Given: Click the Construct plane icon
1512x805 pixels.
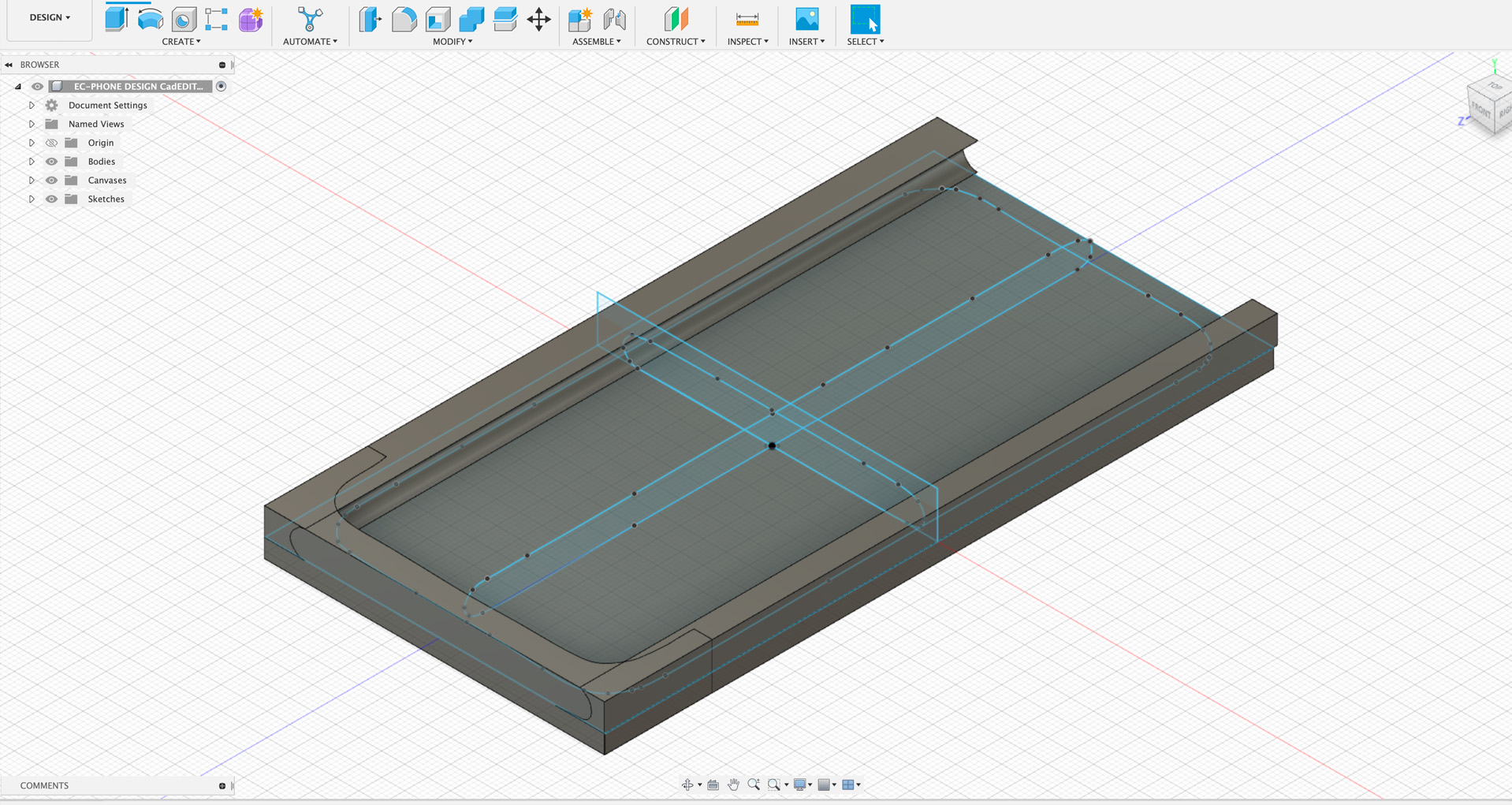Looking at the screenshot, I should click(x=676, y=19).
